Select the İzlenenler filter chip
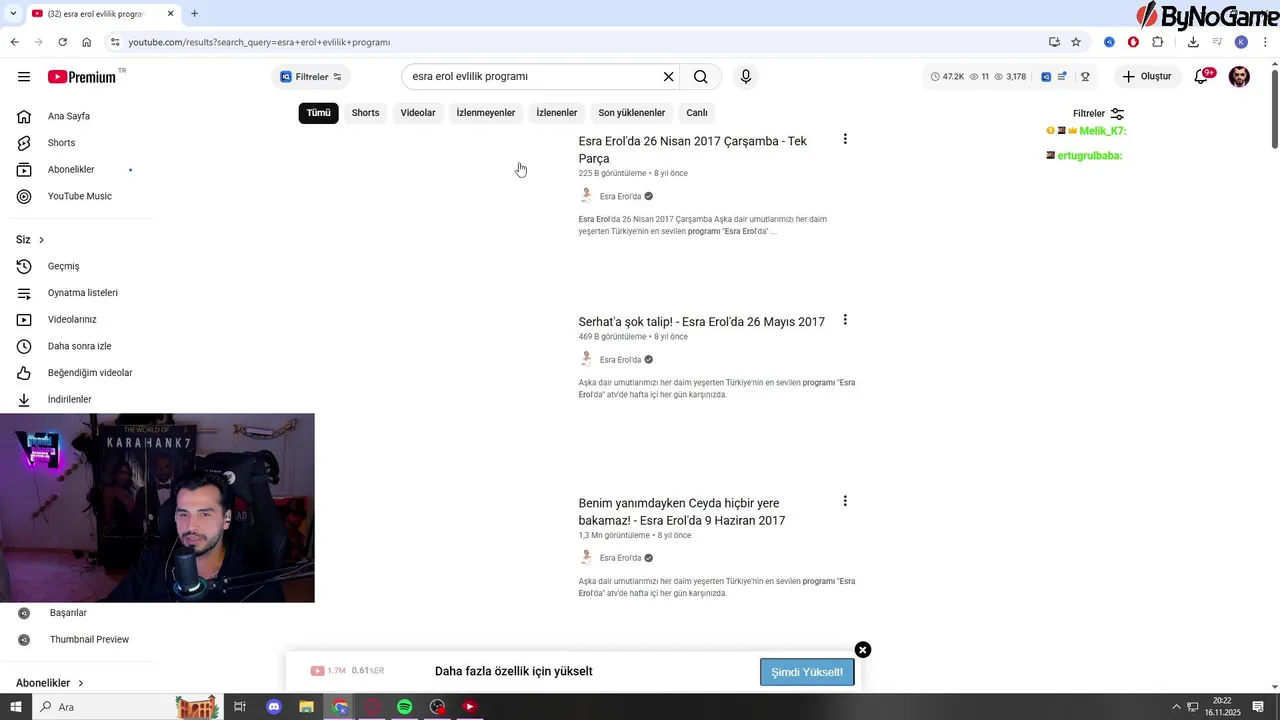Screen dimensions: 1280x720 [557, 113]
